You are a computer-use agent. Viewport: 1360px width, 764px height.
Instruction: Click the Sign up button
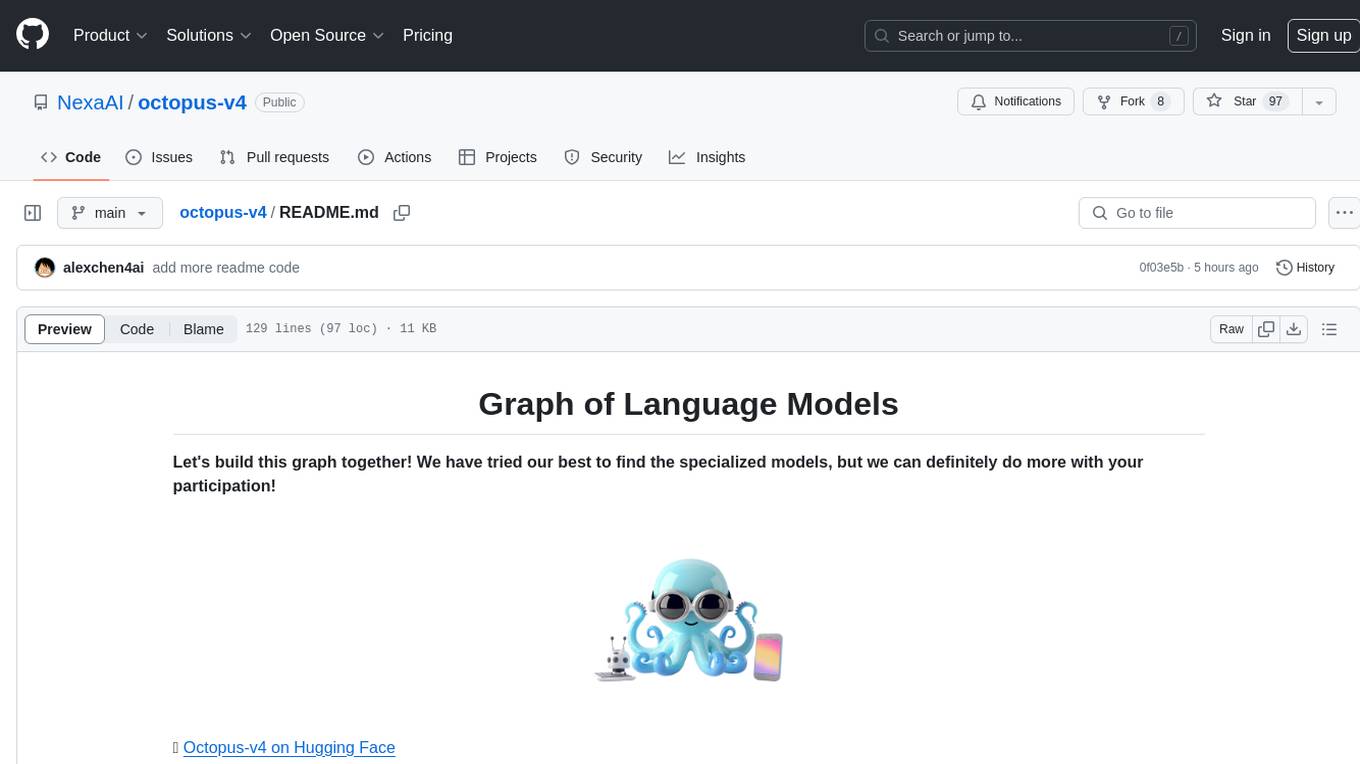click(x=1323, y=35)
